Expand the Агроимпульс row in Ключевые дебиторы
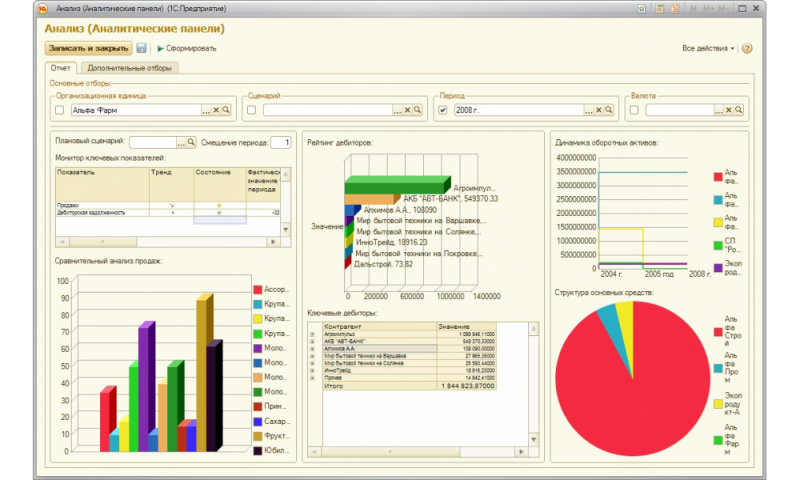Viewport: 800px width, 480px height. (313, 334)
